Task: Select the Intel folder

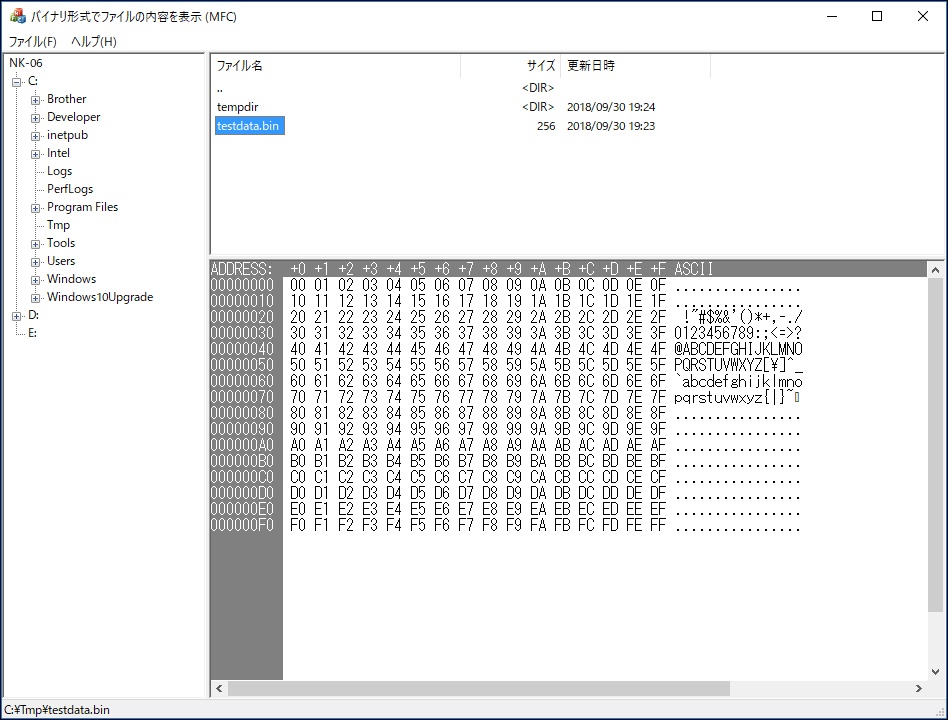Action: pyautogui.click(x=58, y=153)
